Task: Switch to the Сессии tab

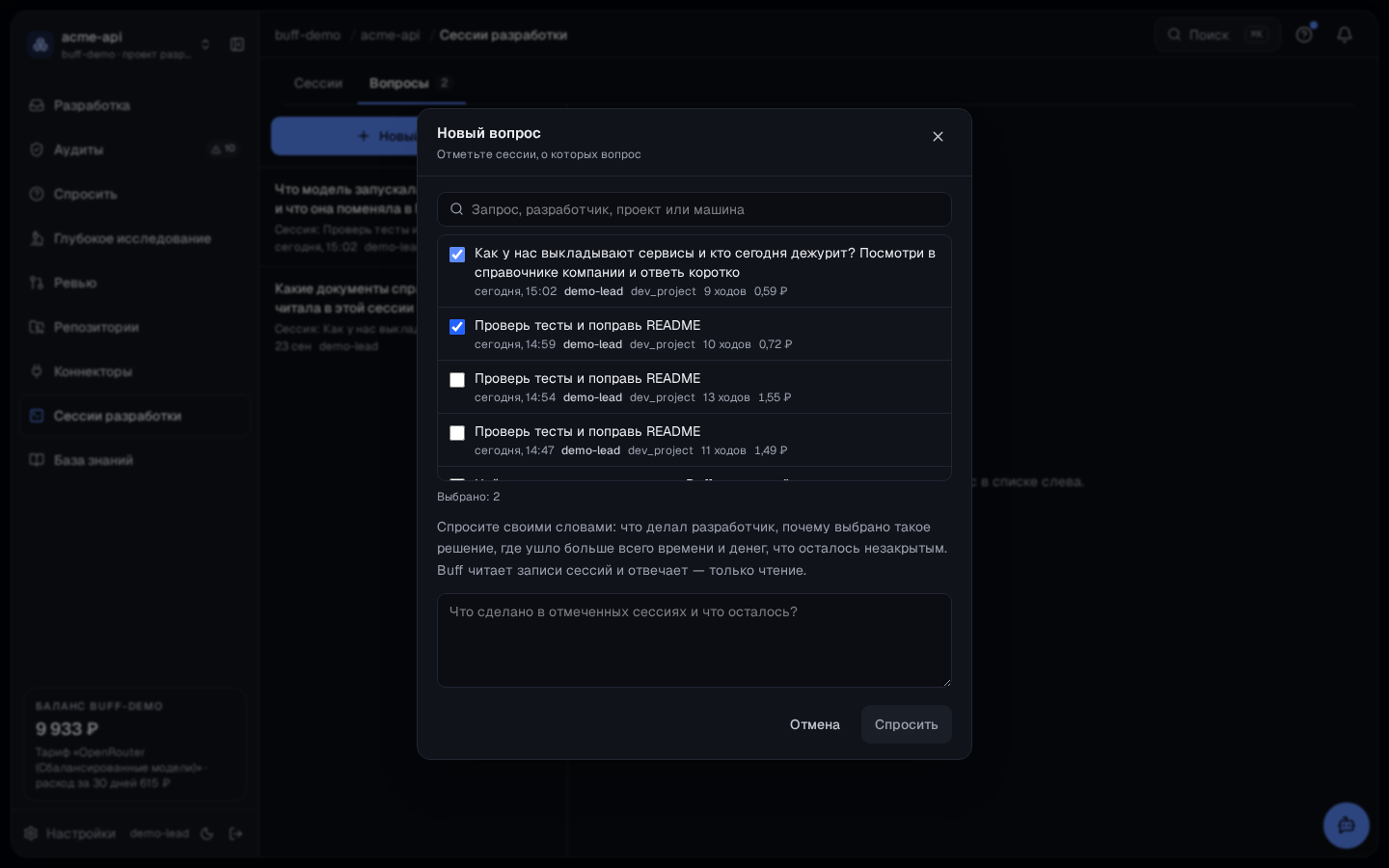Action: click(318, 83)
